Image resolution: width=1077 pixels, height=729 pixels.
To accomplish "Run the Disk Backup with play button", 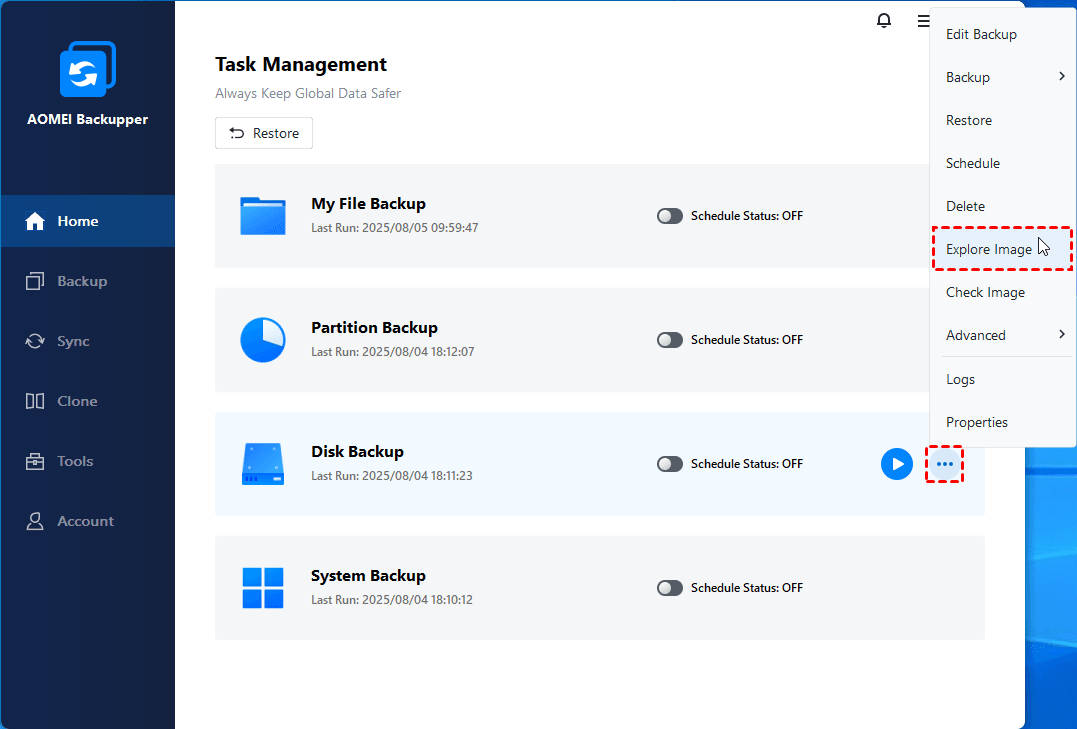I will [897, 464].
